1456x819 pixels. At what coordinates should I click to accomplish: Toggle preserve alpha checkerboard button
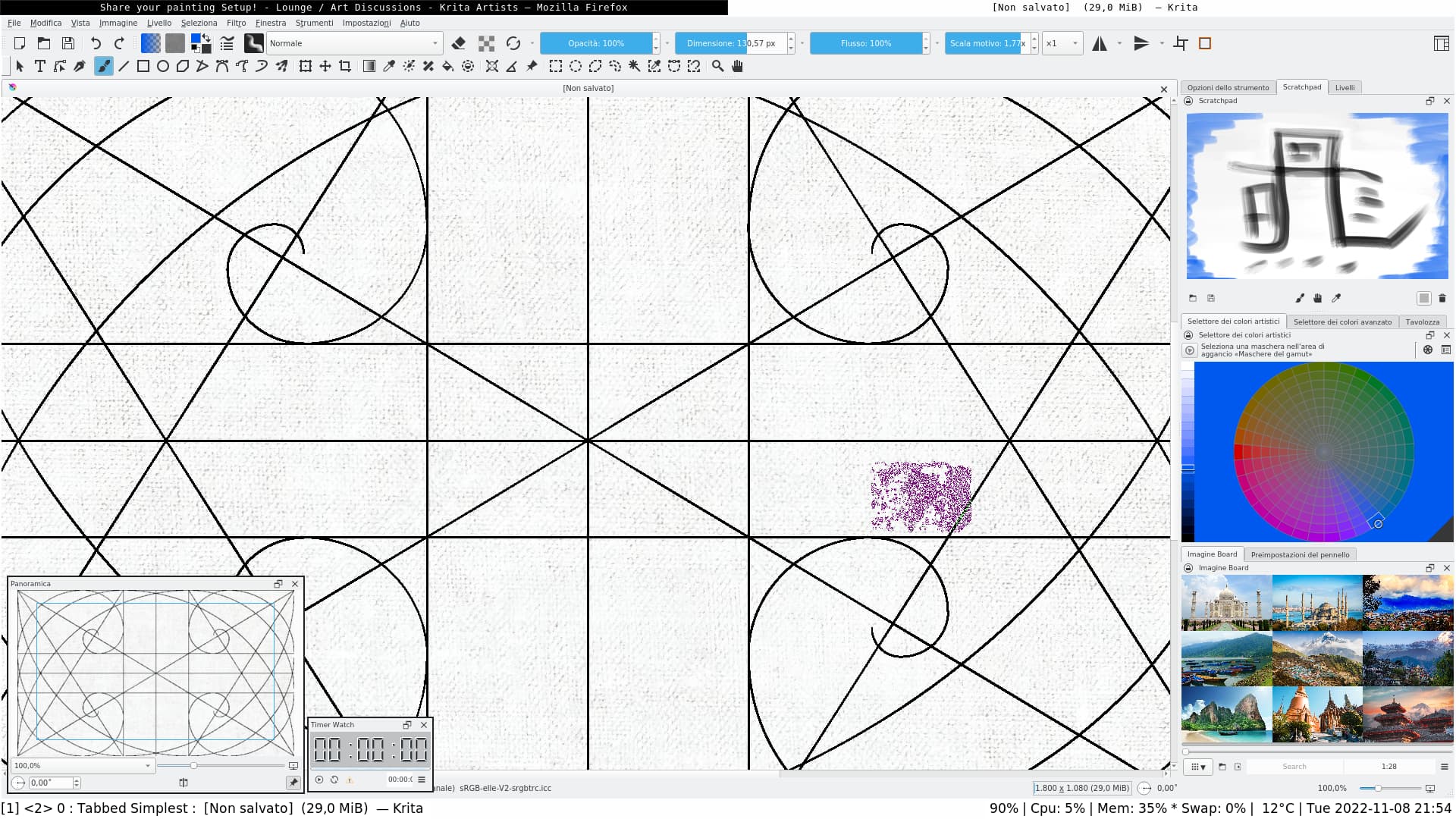(x=486, y=43)
